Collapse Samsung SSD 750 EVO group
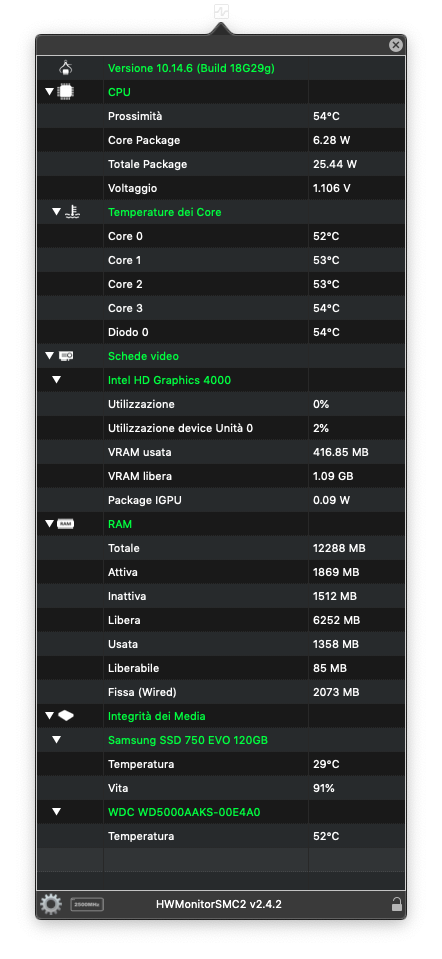Screen dimensions: 442x959 click(x=57, y=739)
